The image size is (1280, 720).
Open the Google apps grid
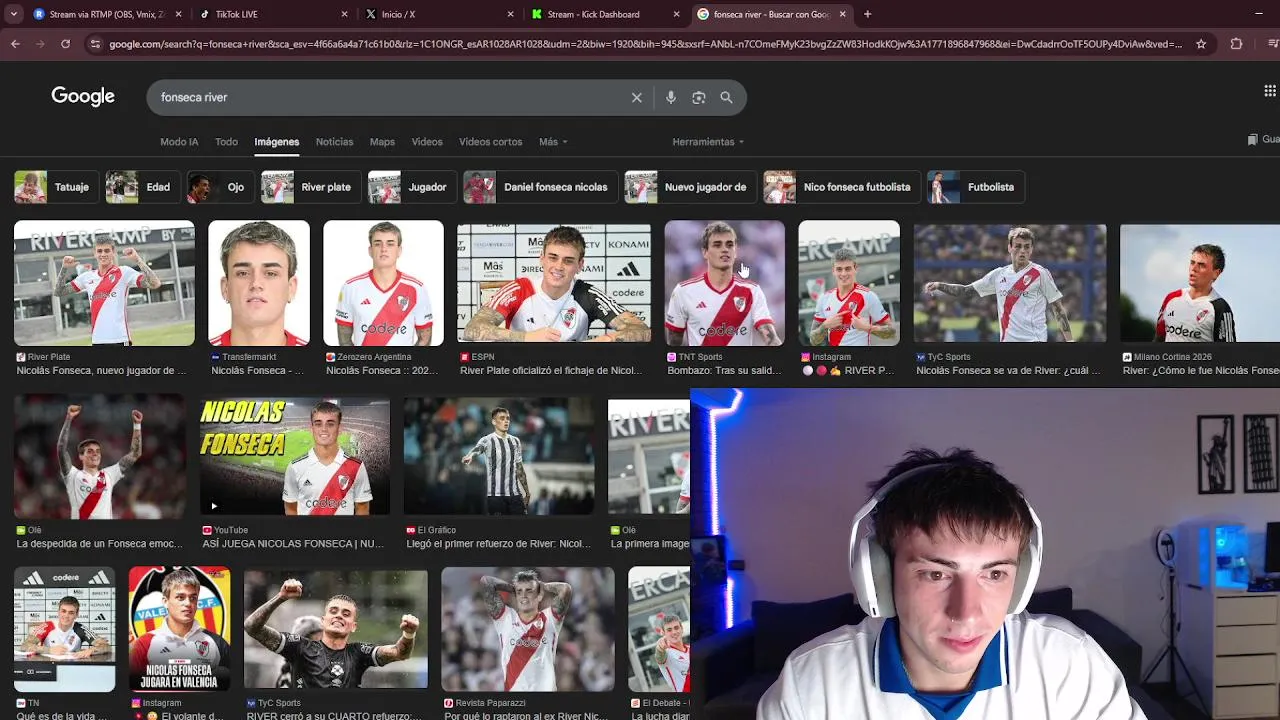click(1270, 91)
